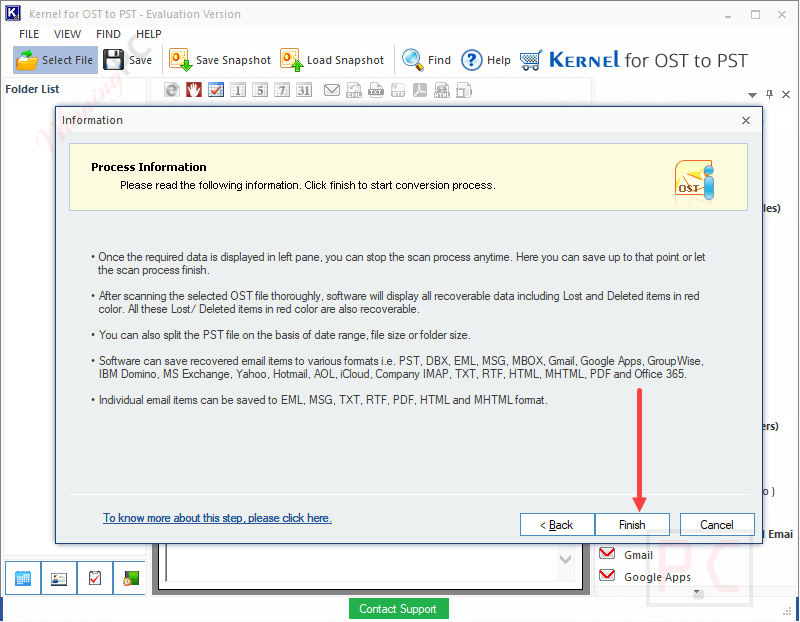Image resolution: width=800 pixels, height=622 pixels.
Task: Click the Select File toolbar button
Action: coord(55,60)
